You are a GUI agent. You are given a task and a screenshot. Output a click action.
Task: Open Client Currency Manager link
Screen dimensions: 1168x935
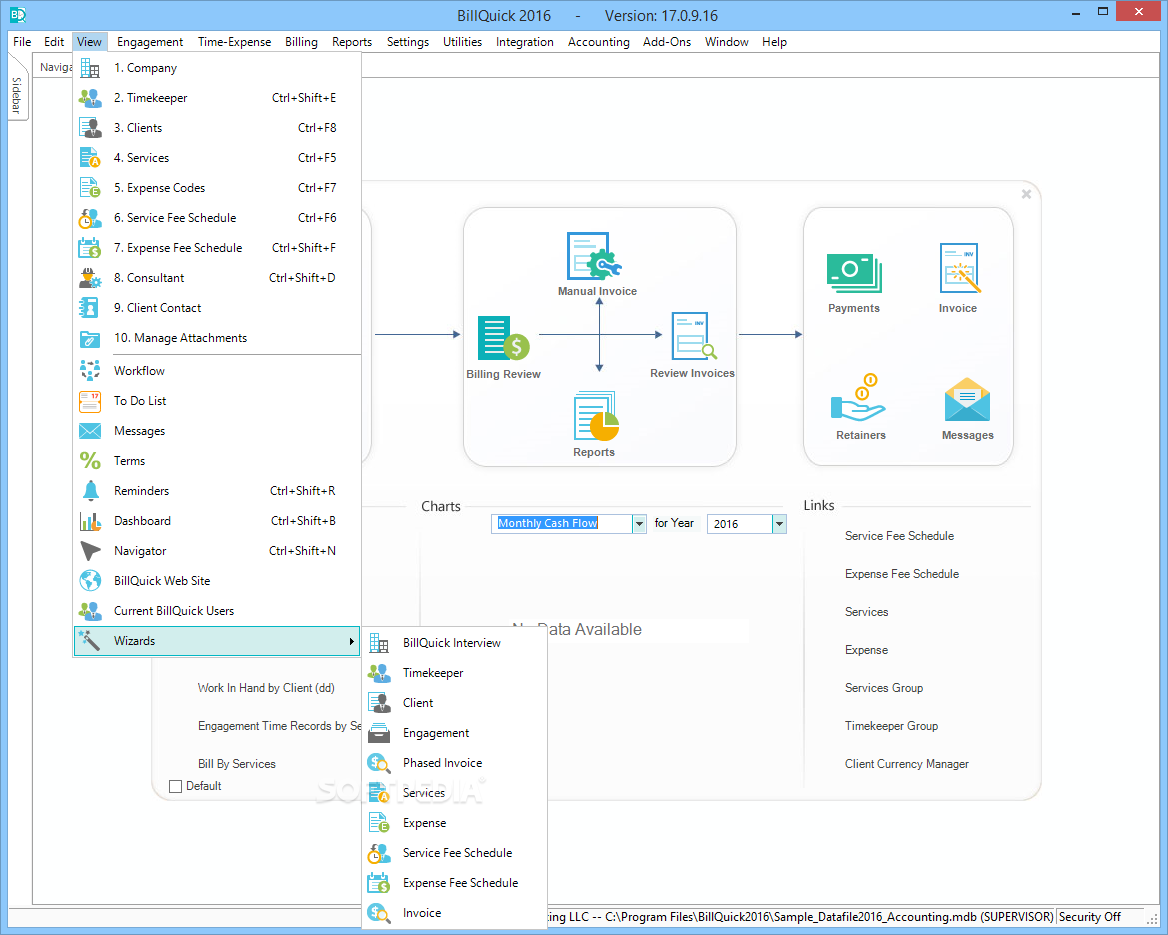[x=907, y=764]
